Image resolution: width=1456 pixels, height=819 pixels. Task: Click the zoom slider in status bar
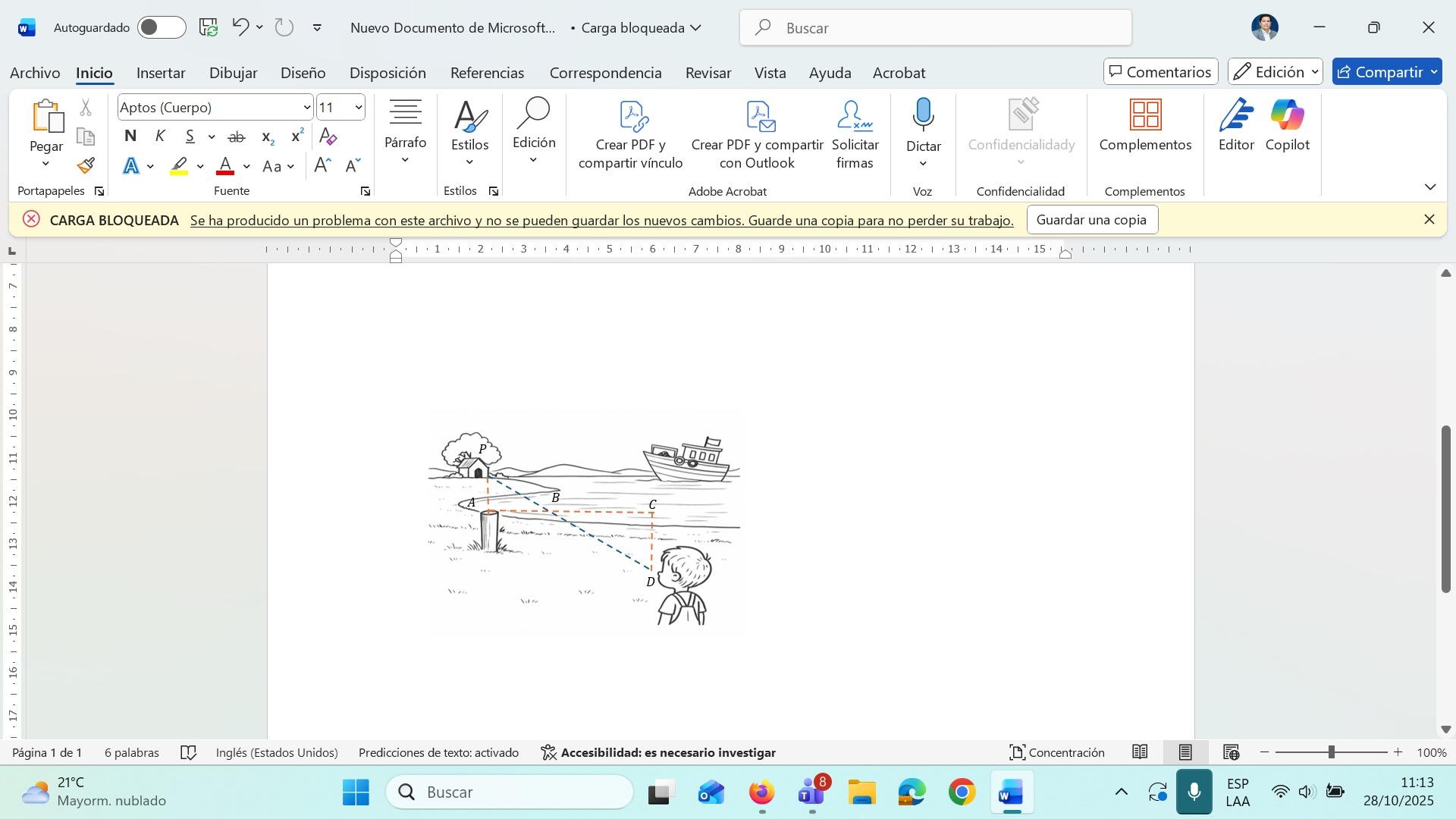point(1331,753)
